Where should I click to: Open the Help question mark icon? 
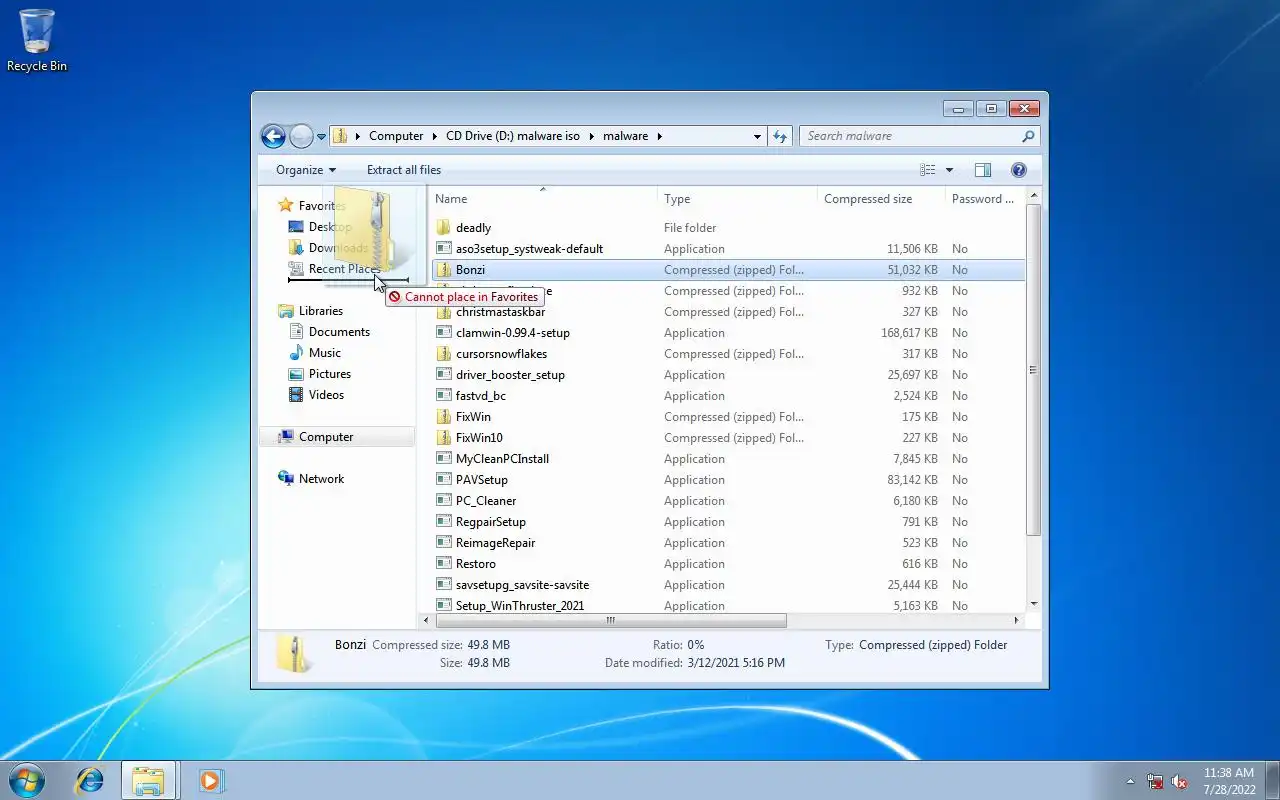click(1019, 170)
